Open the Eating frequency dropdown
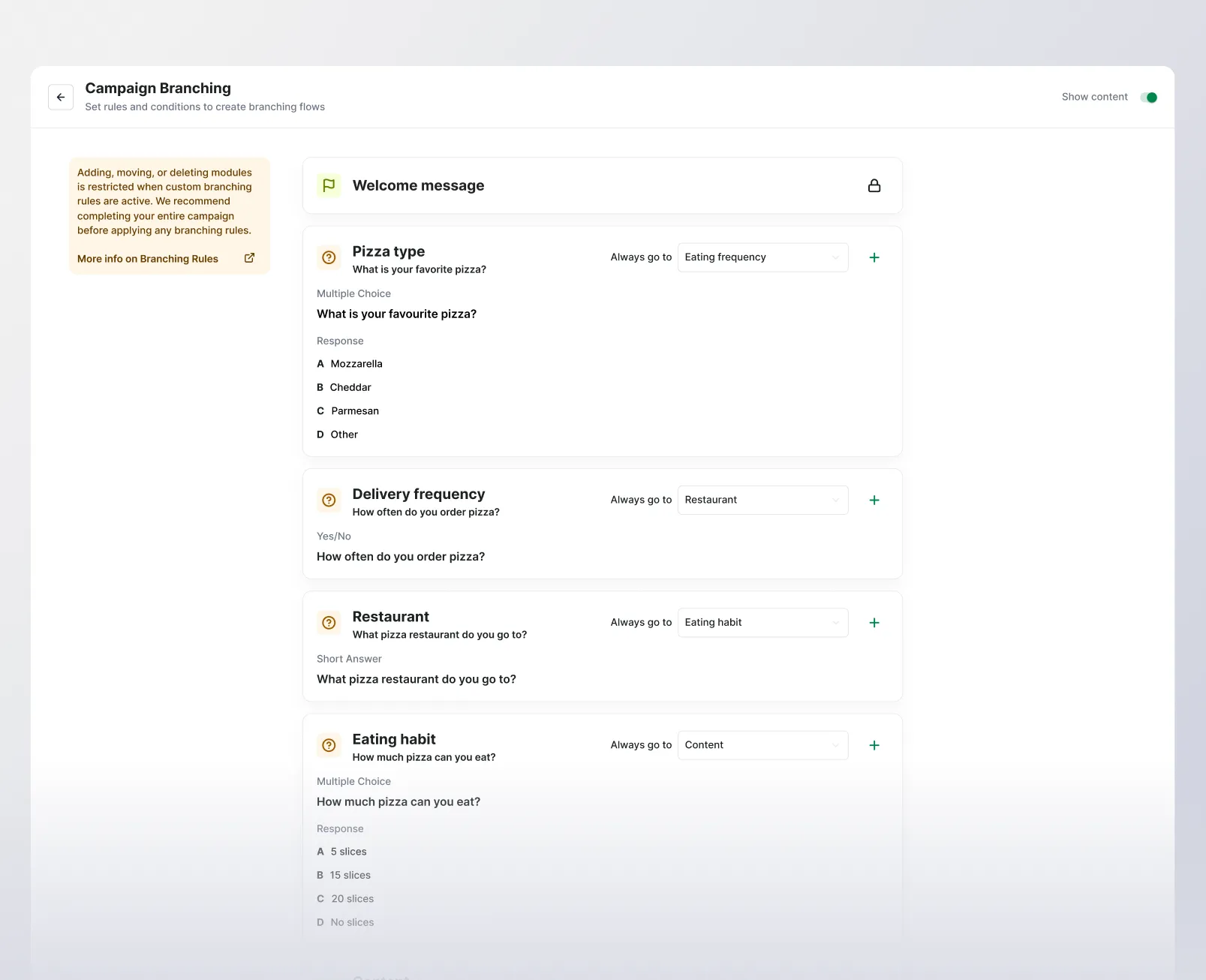This screenshot has width=1206, height=980. (762, 257)
